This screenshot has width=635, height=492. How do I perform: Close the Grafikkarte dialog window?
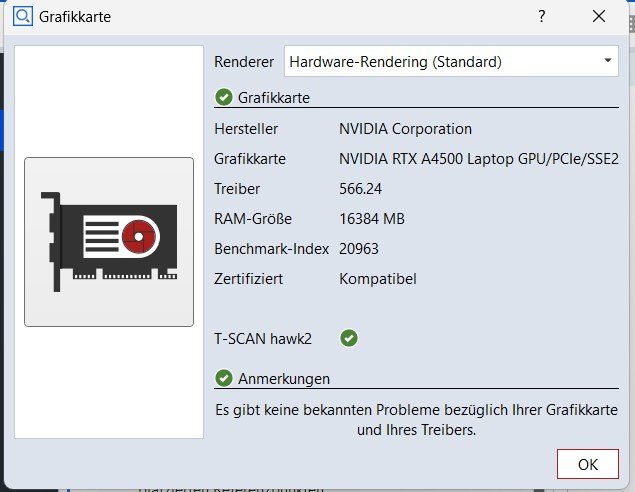coord(599,17)
